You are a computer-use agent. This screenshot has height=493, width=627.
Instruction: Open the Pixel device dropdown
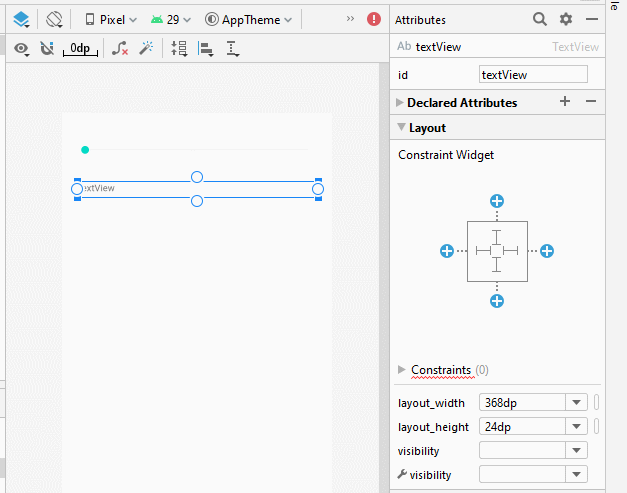pos(111,20)
